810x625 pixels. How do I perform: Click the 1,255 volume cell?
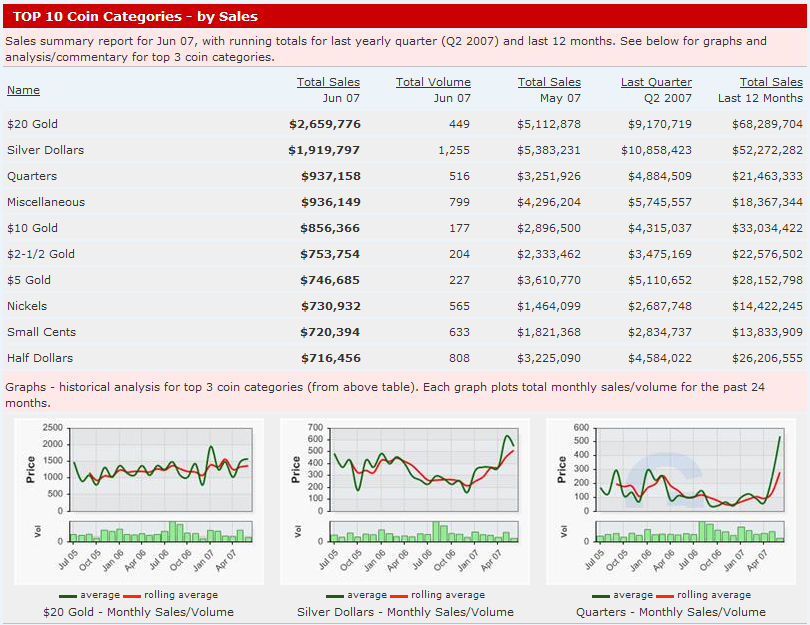454,150
